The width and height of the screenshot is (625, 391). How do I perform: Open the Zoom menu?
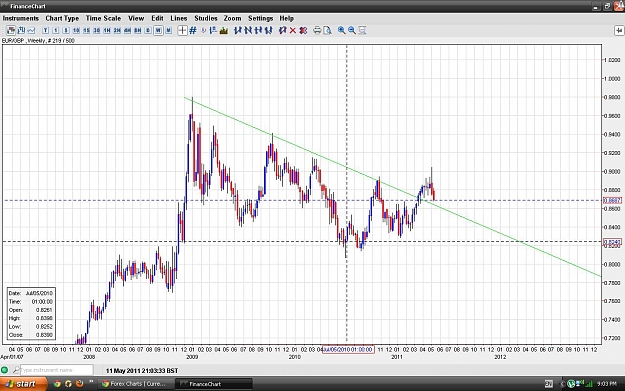[232, 18]
